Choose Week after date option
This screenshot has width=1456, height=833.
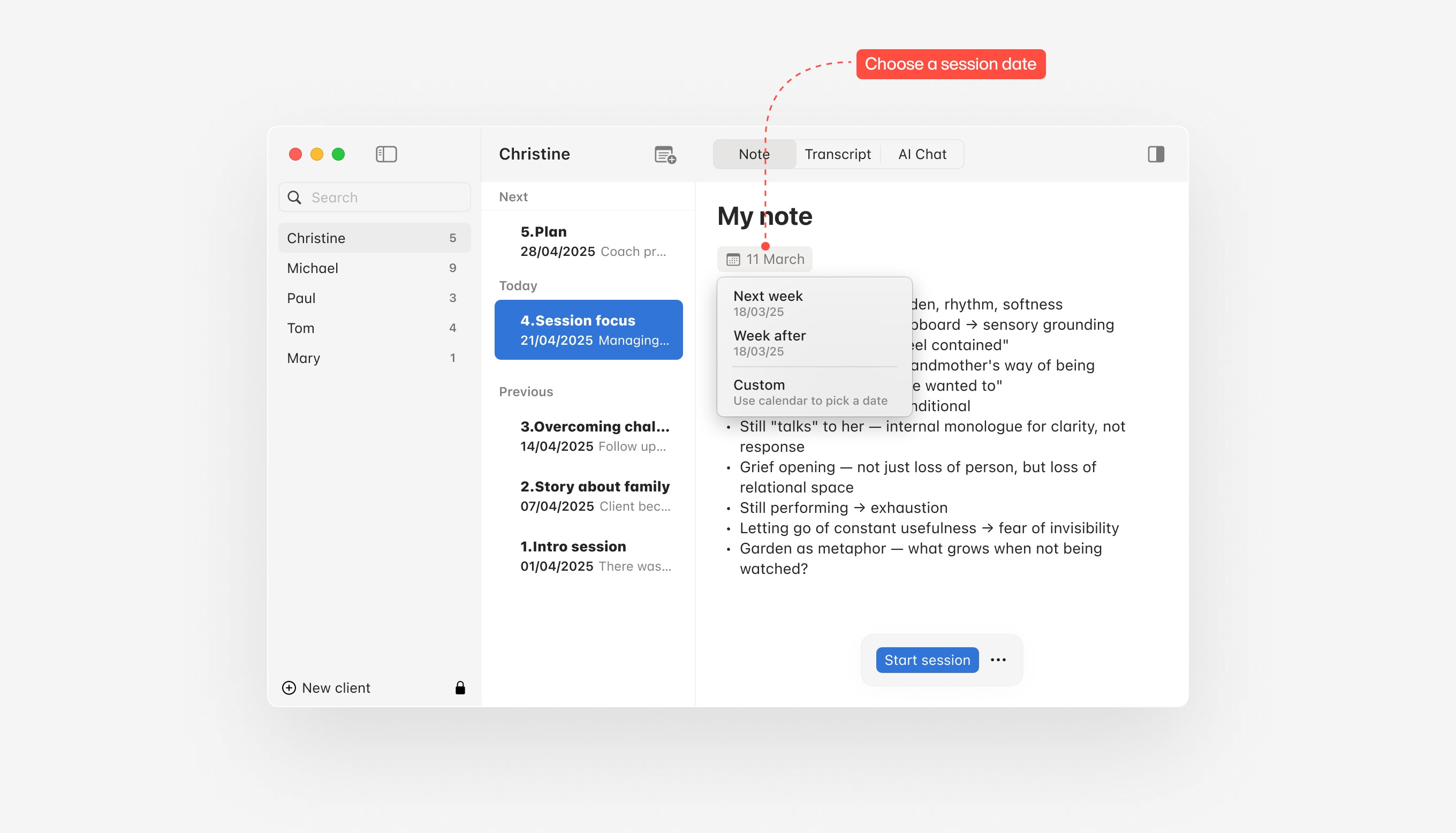[769, 343]
